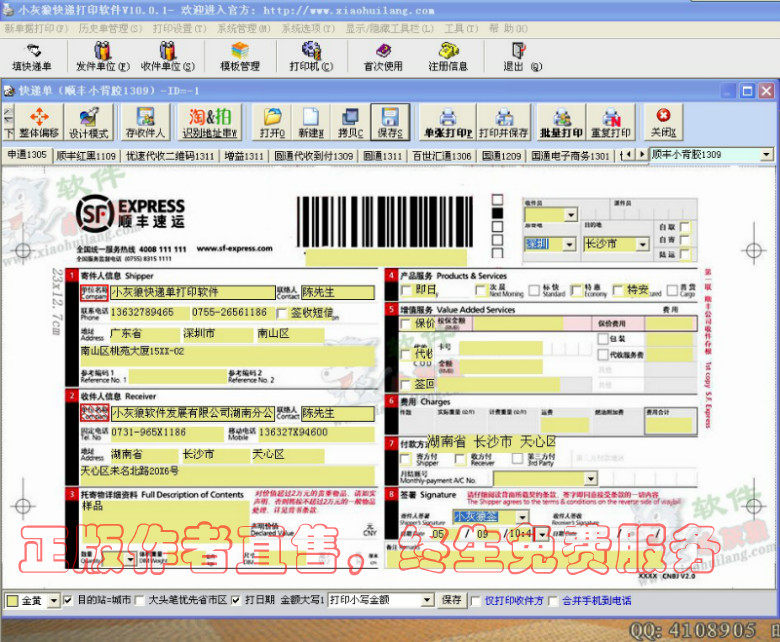Tick the 包装 packaging checkbox

(x=603, y=339)
